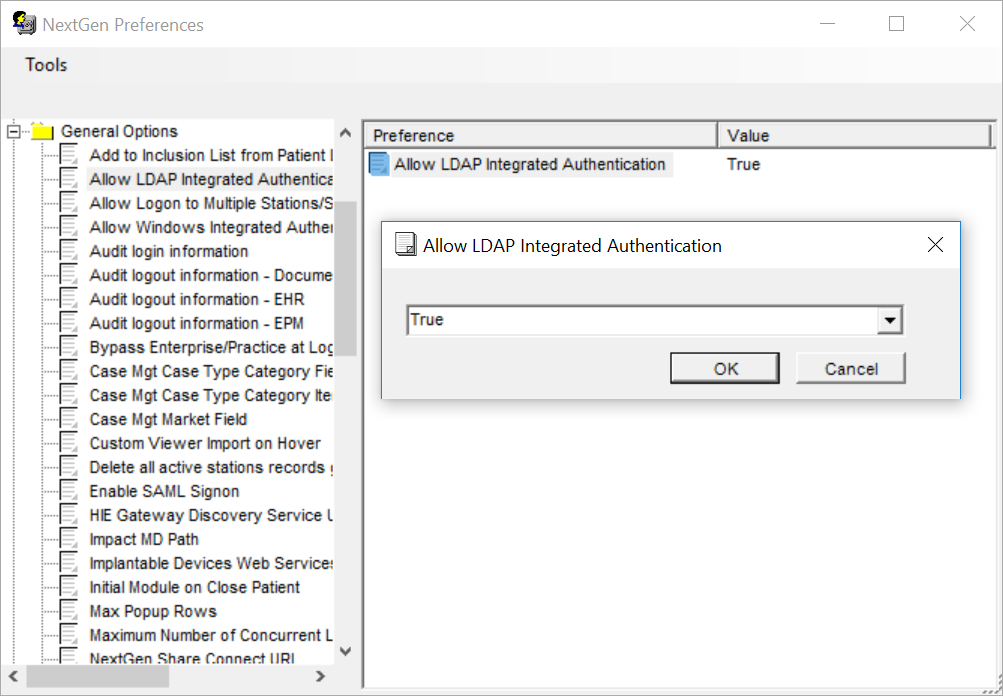Select Case Mgt Case Type Category Field
This screenshot has width=1003, height=696.
coord(211,371)
